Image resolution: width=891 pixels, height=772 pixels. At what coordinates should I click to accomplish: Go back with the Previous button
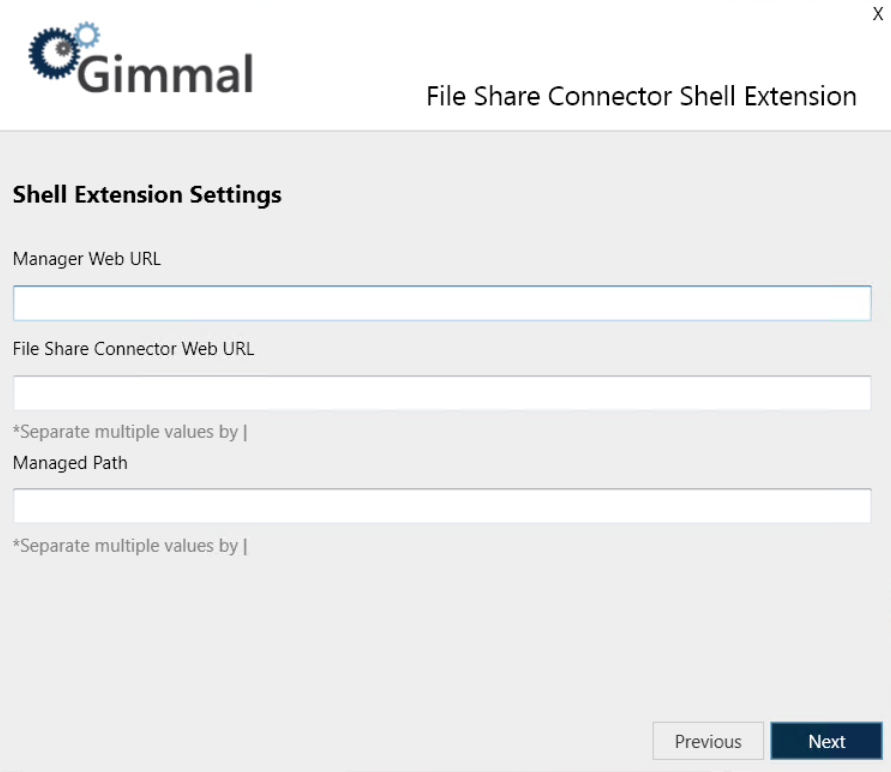pyautogui.click(x=708, y=741)
